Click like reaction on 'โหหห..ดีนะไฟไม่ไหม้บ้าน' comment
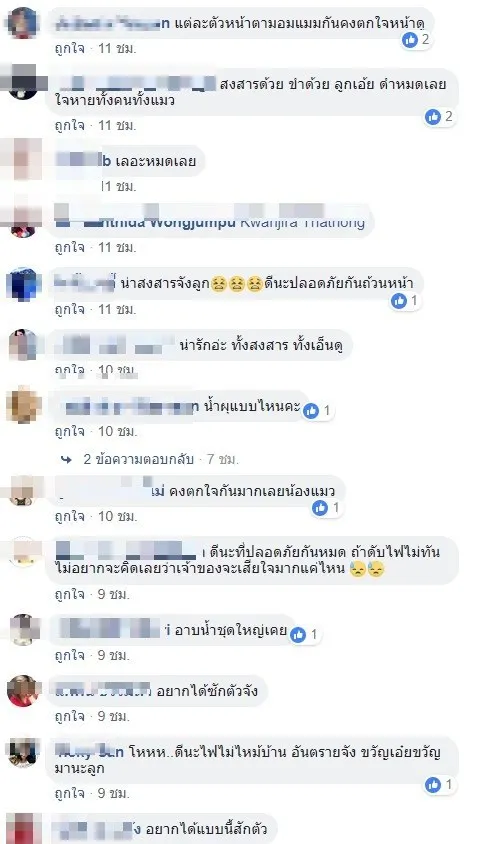 [433, 785]
